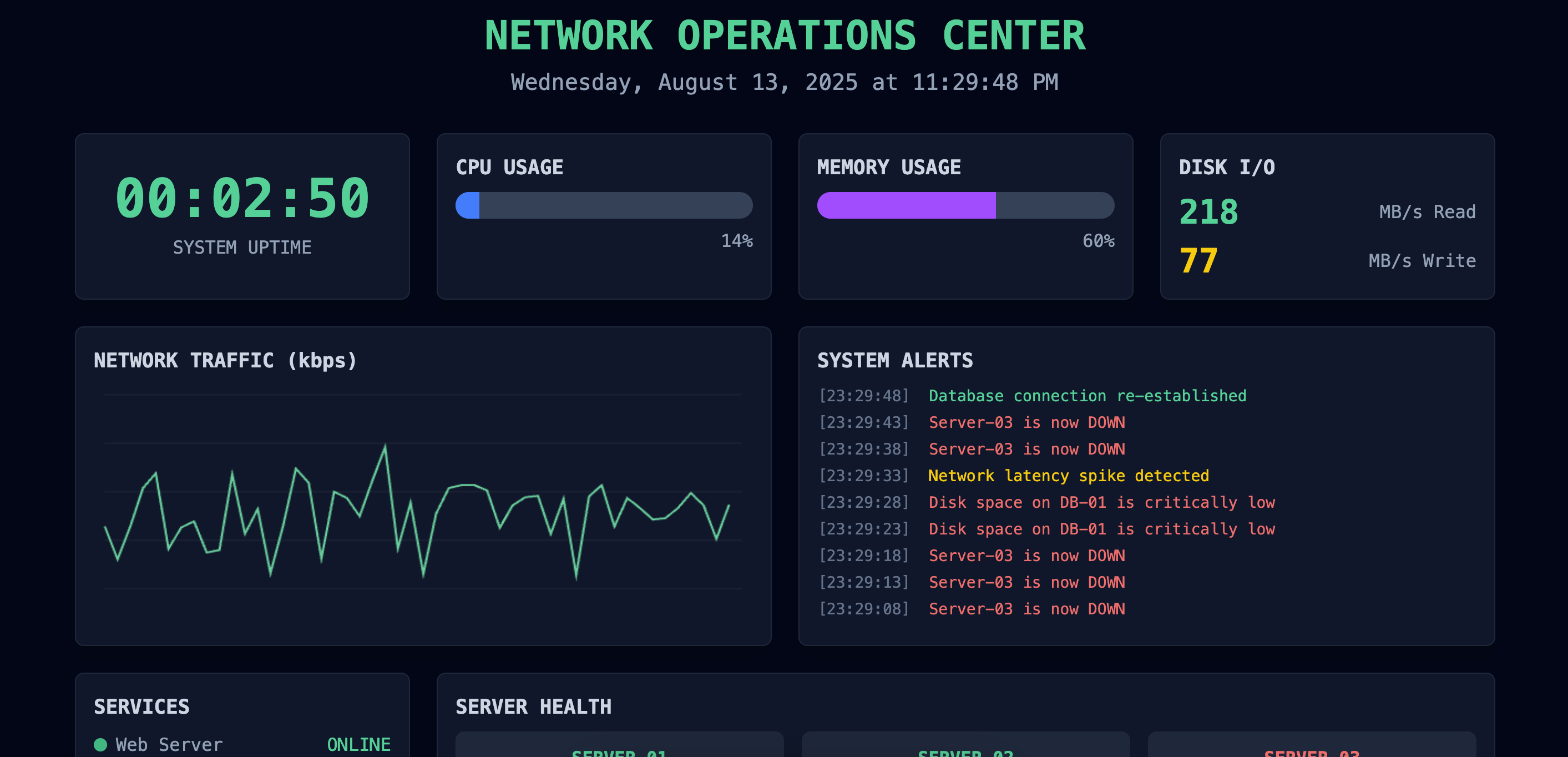
Task: Click the CPU USAGE heading
Action: pyautogui.click(x=509, y=167)
